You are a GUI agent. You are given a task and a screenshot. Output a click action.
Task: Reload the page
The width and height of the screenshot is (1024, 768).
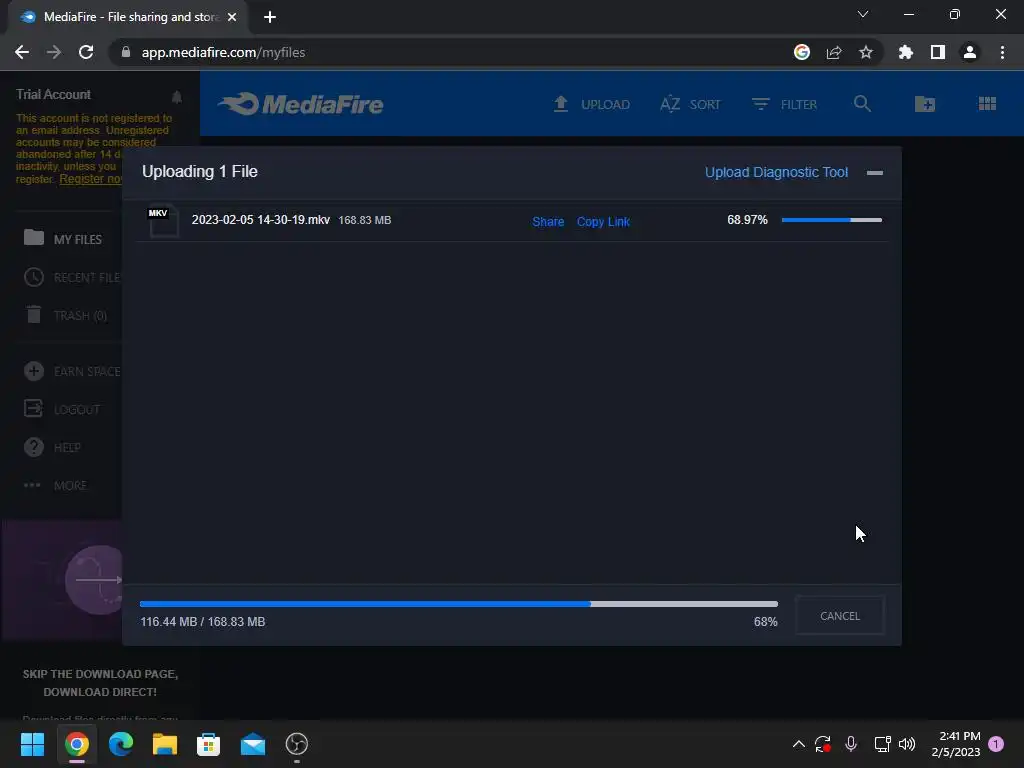(86, 52)
